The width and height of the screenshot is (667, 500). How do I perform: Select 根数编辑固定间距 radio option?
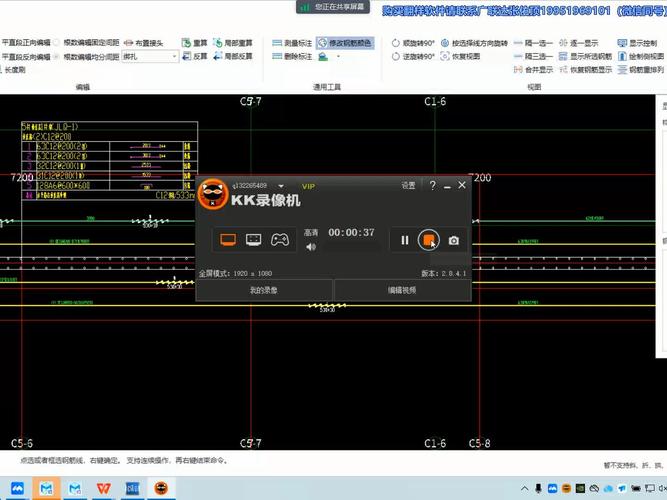point(87,43)
